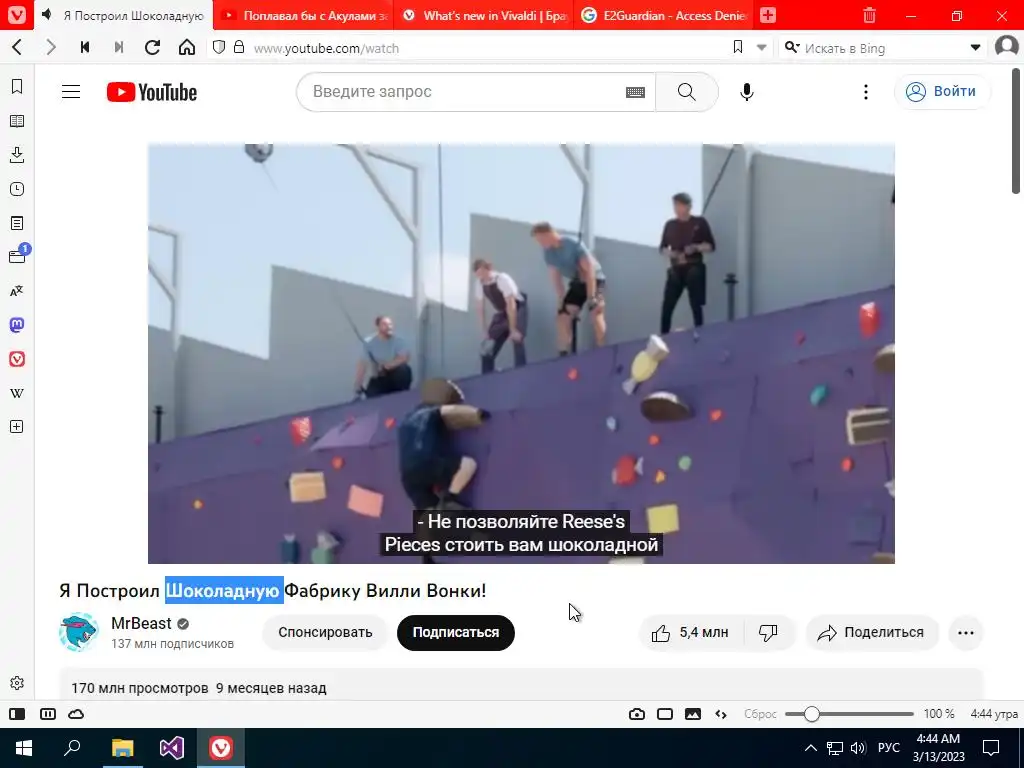Screen dimensions: 1024x768
Task: Open Visual Studio from taskbar
Action: (172, 748)
